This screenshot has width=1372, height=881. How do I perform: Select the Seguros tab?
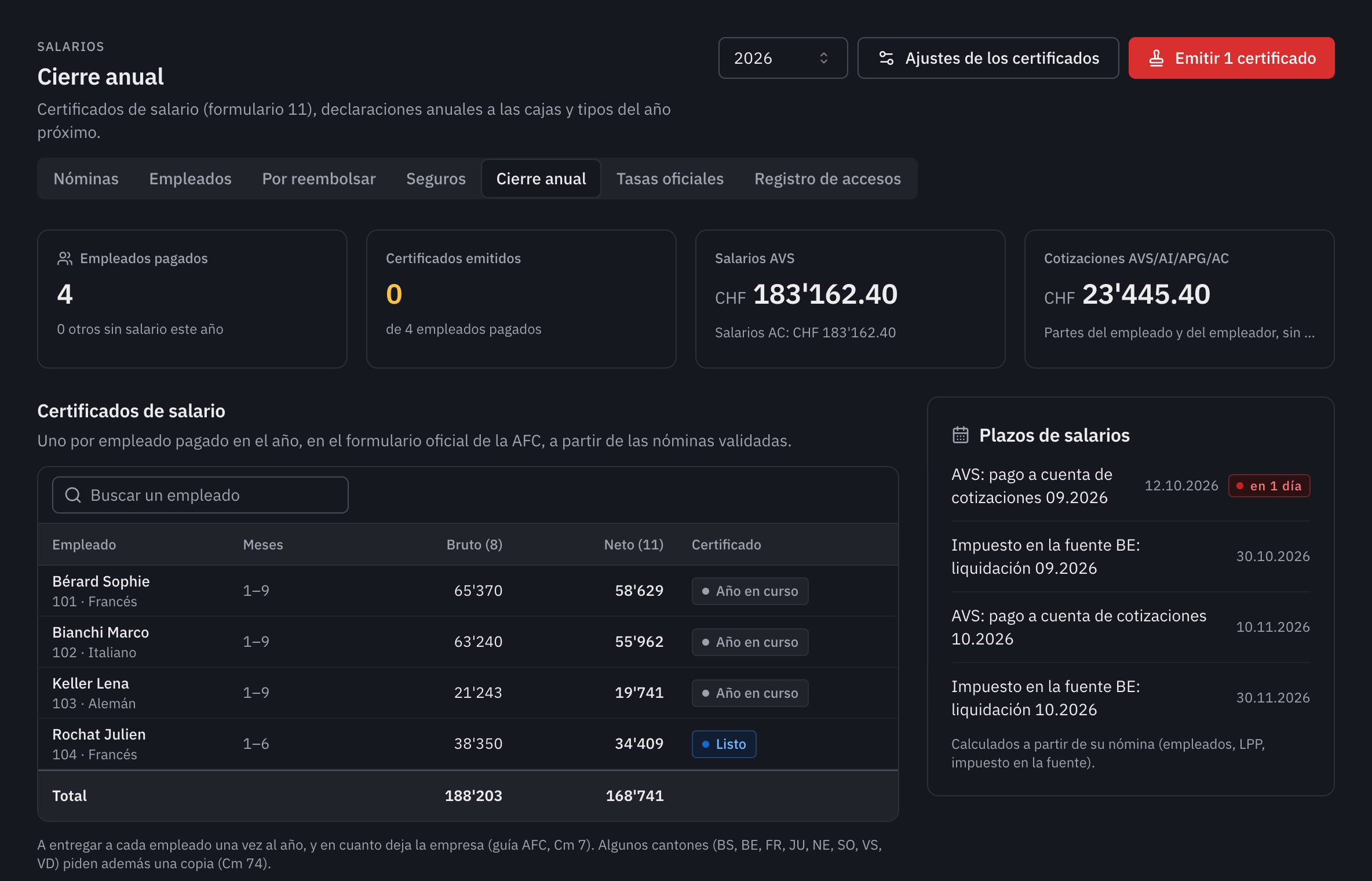click(436, 179)
